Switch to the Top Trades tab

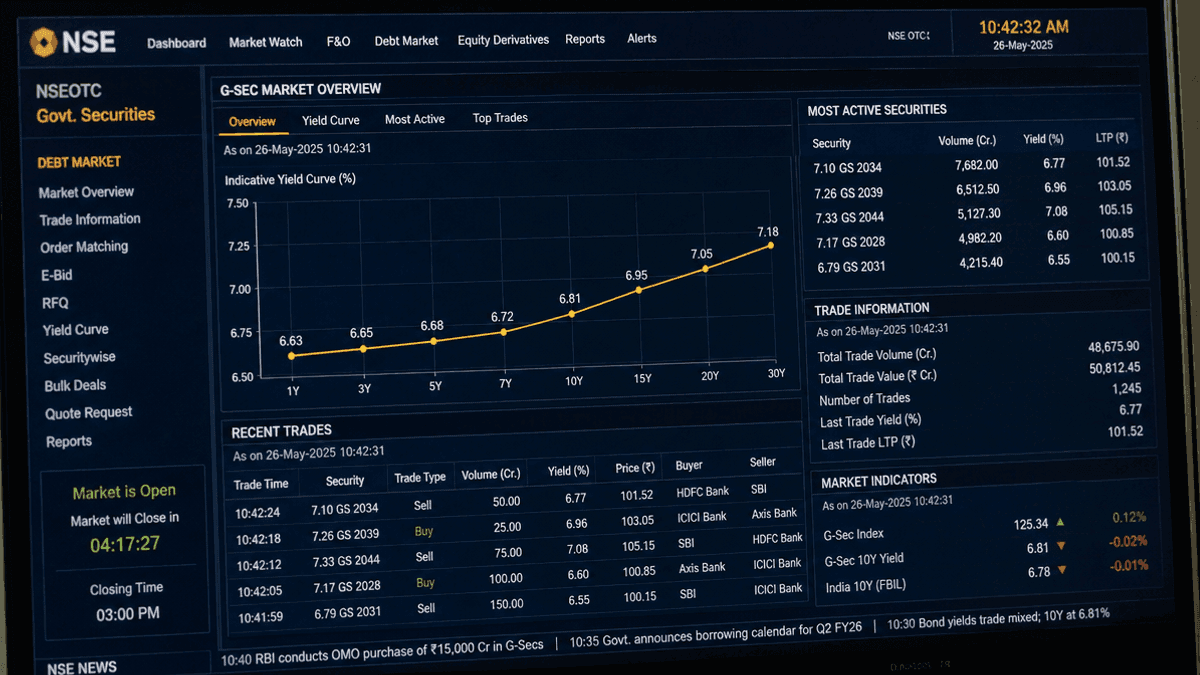500,118
